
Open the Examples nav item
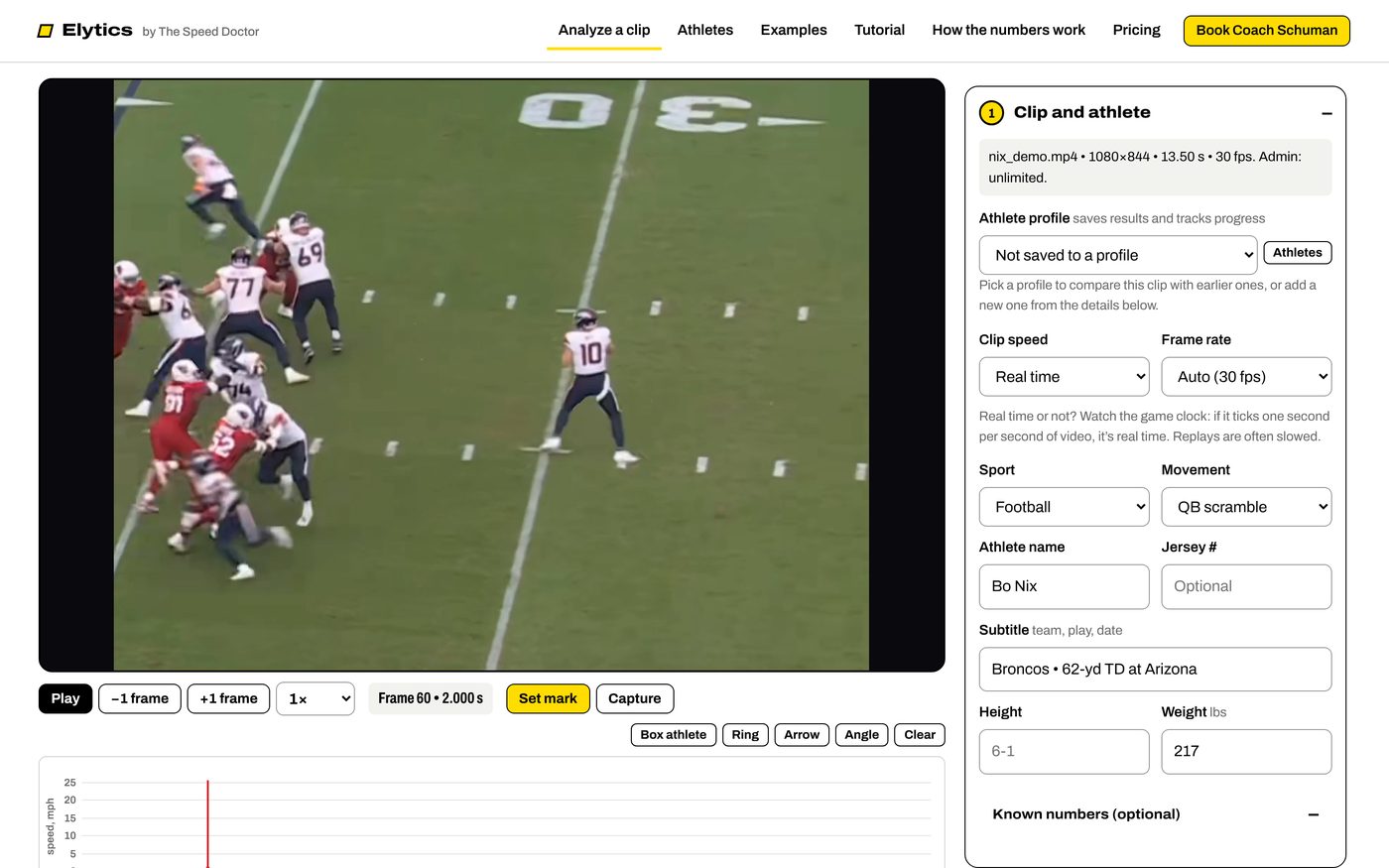click(x=794, y=30)
